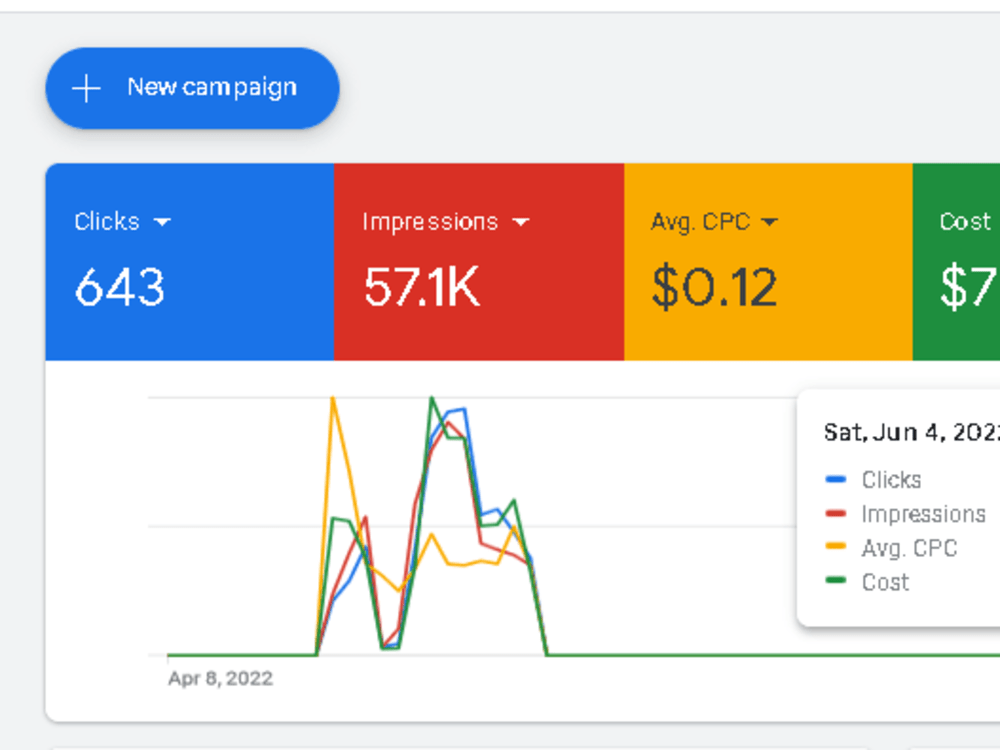Screen dimensions: 1000x750
Task: Click the Apr 8, 2022 axis date label
Action: pyautogui.click(x=221, y=678)
